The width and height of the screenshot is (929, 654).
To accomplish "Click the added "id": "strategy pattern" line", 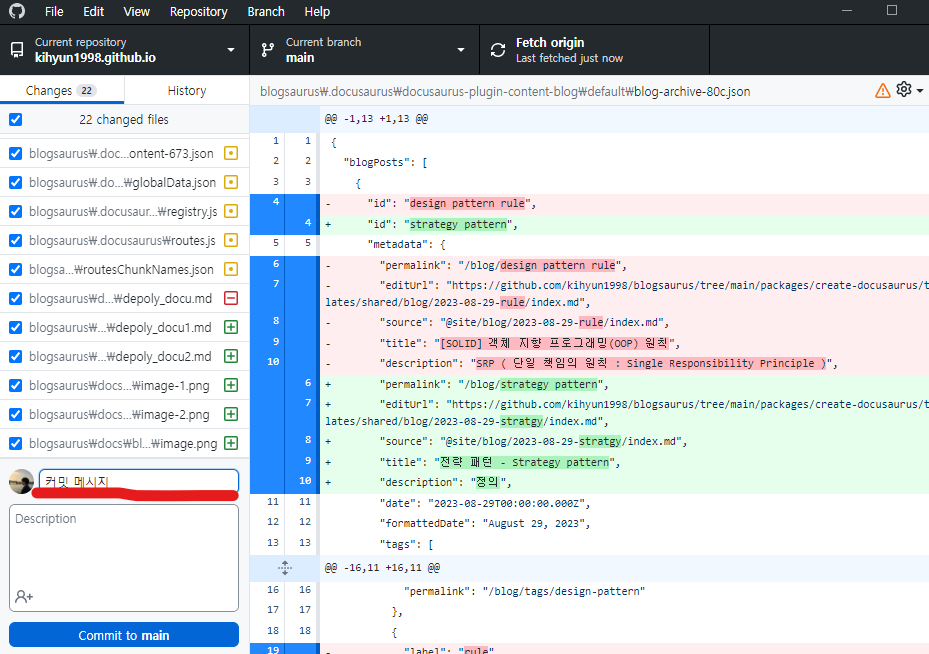I will pos(624,224).
